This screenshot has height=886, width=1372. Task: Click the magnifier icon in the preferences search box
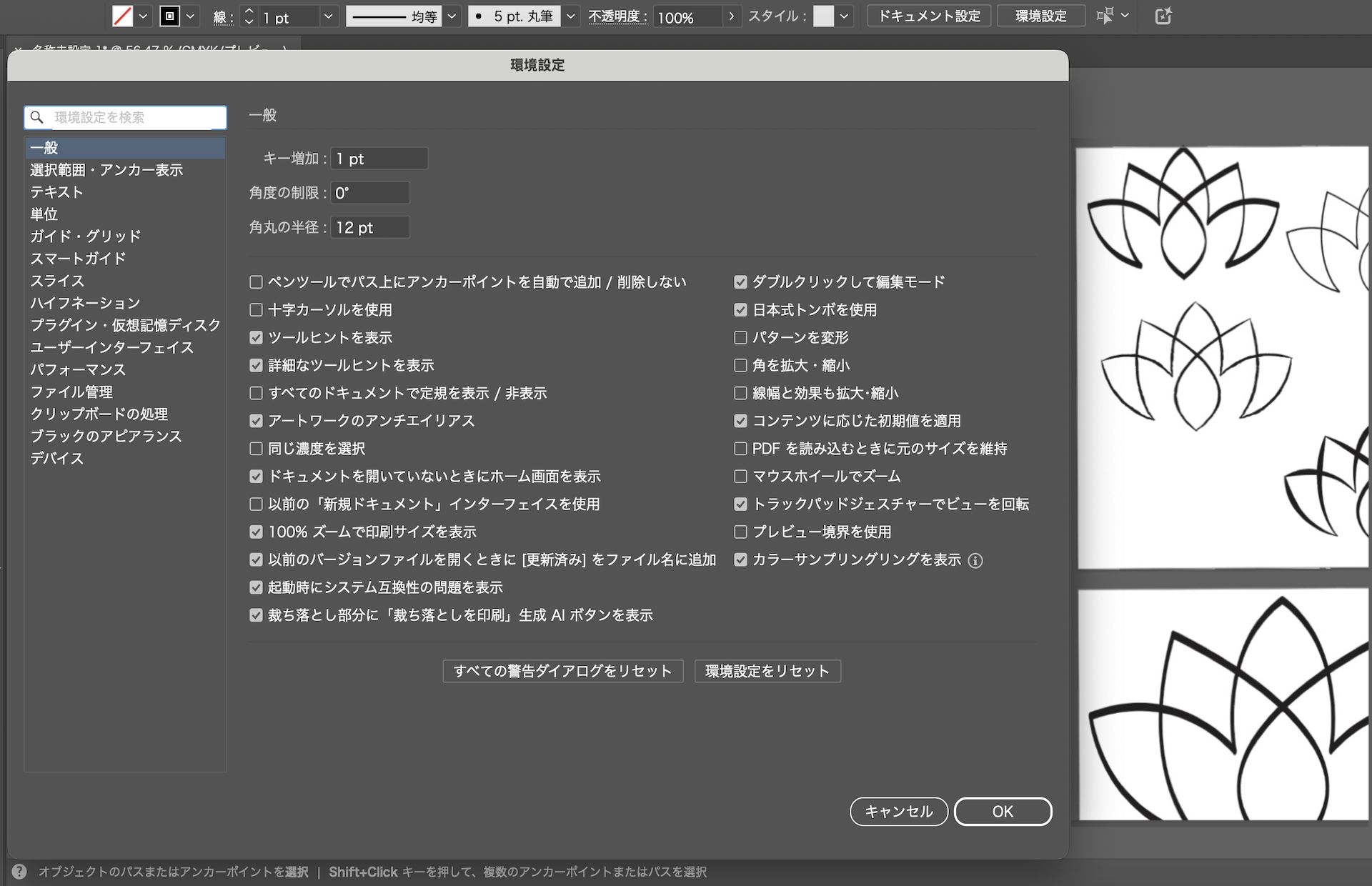coord(36,117)
